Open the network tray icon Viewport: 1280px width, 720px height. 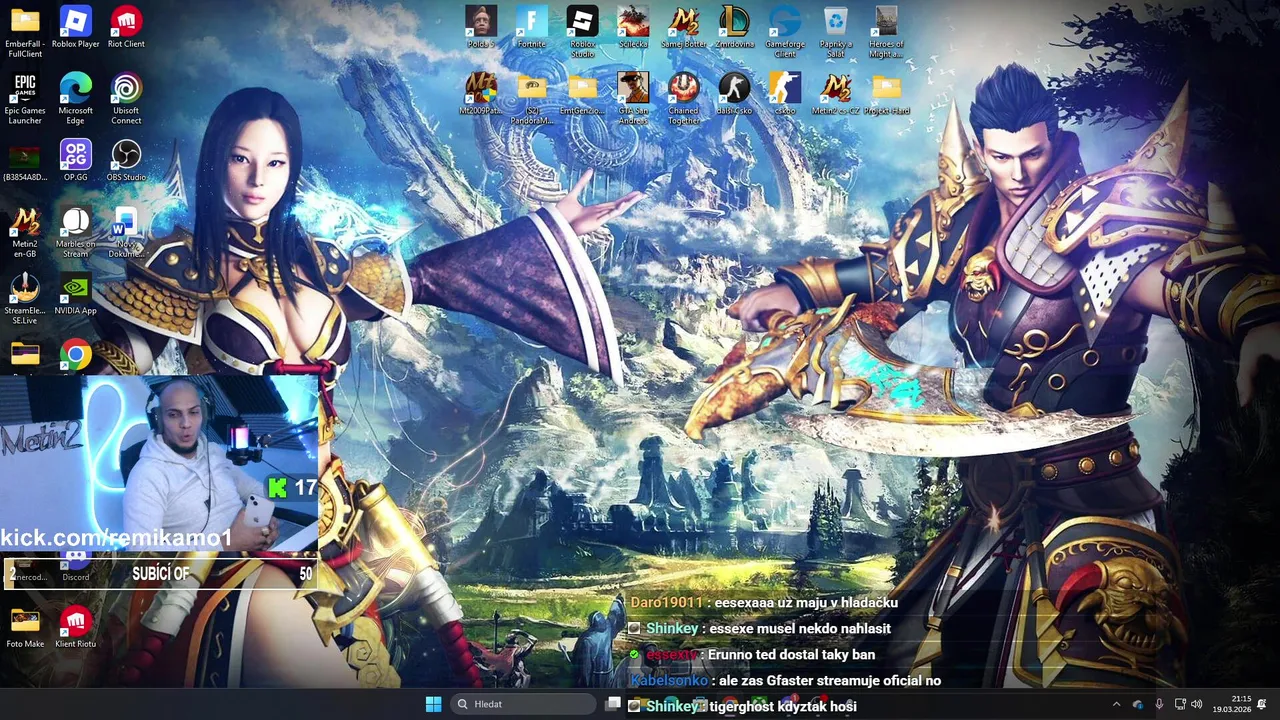(1180, 704)
